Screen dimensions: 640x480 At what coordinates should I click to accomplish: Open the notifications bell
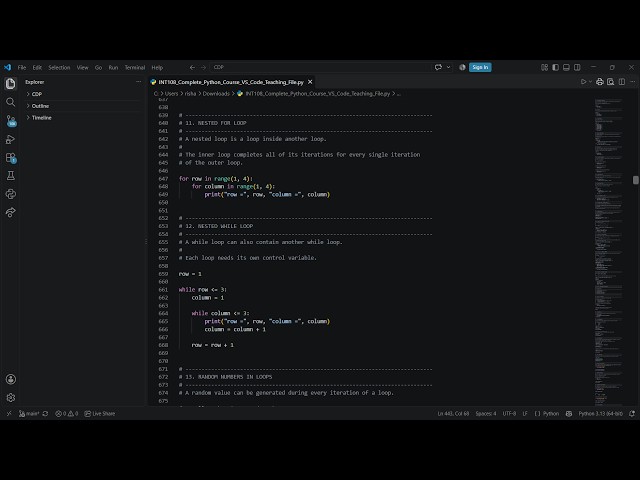click(632, 413)
